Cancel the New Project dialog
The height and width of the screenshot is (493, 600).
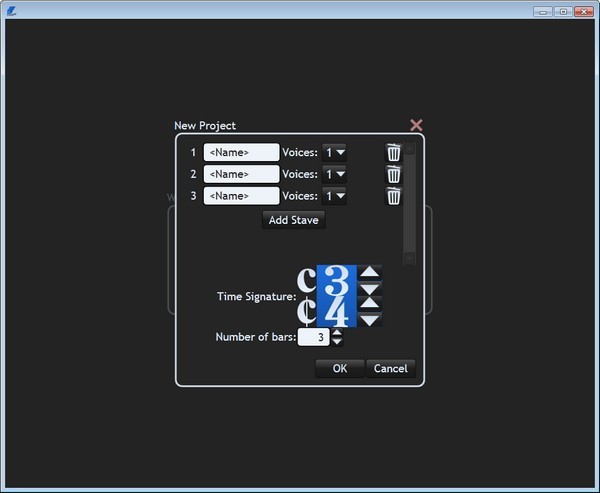(x=390, y=368)
